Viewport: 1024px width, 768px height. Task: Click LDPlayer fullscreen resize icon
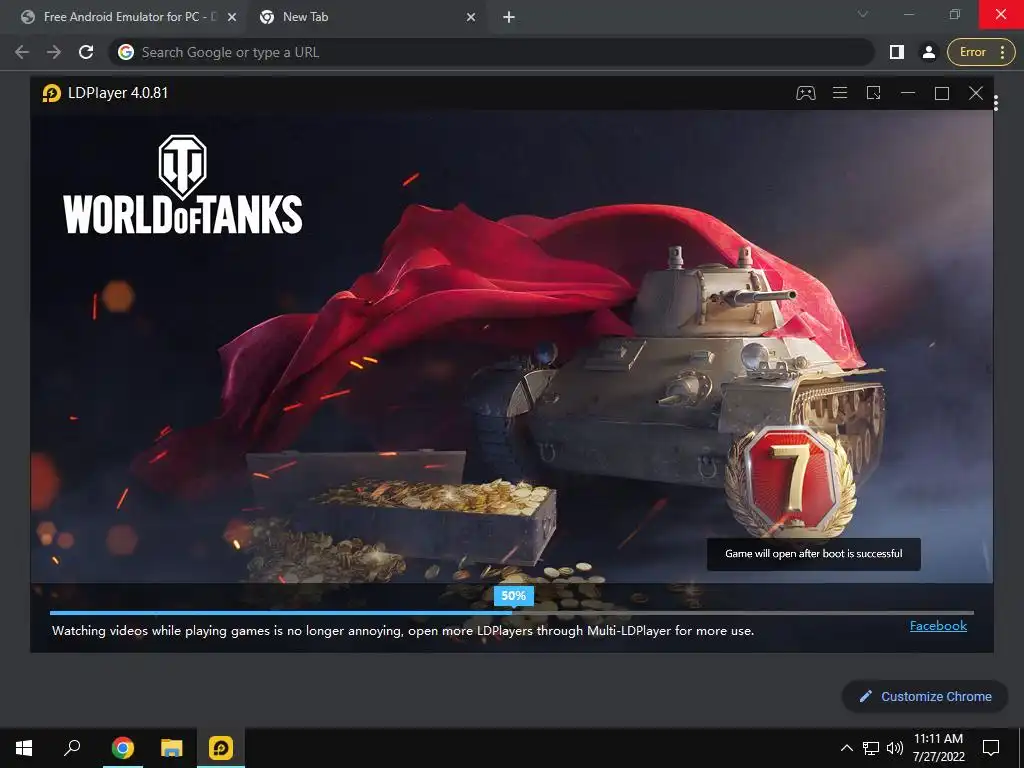[x=874, y=93]
